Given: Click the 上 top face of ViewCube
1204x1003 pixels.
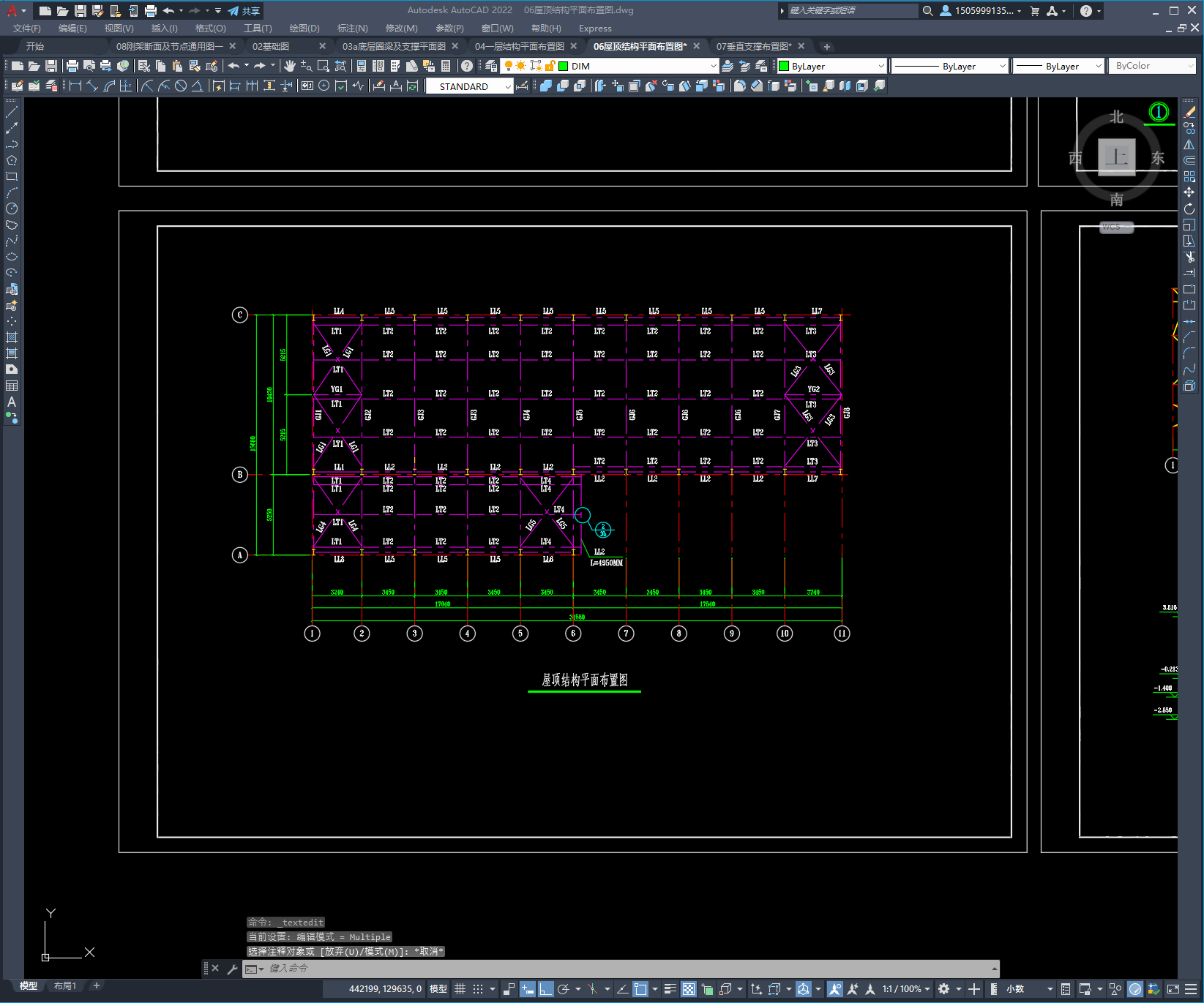Looking at the screenshot, I should (1116, 157).
